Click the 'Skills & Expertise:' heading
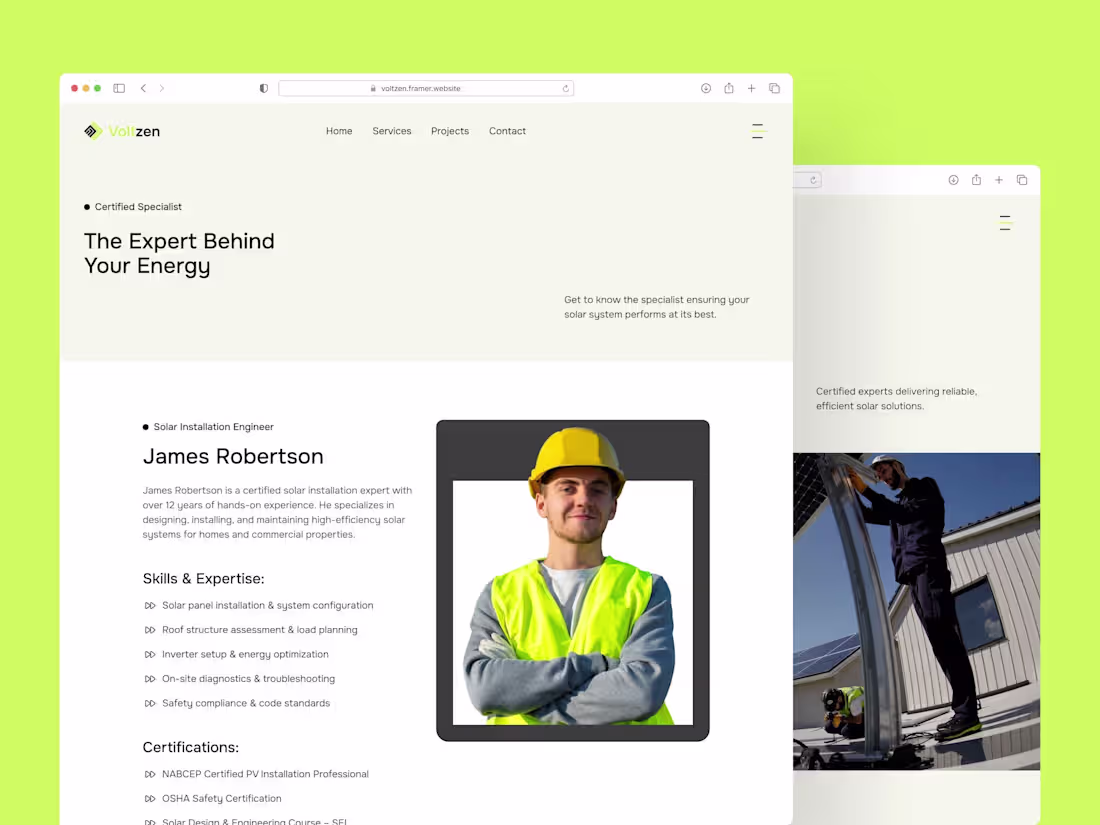This screenshot has height=825, width=1100. pyautogui.click(x=203, y=579)
